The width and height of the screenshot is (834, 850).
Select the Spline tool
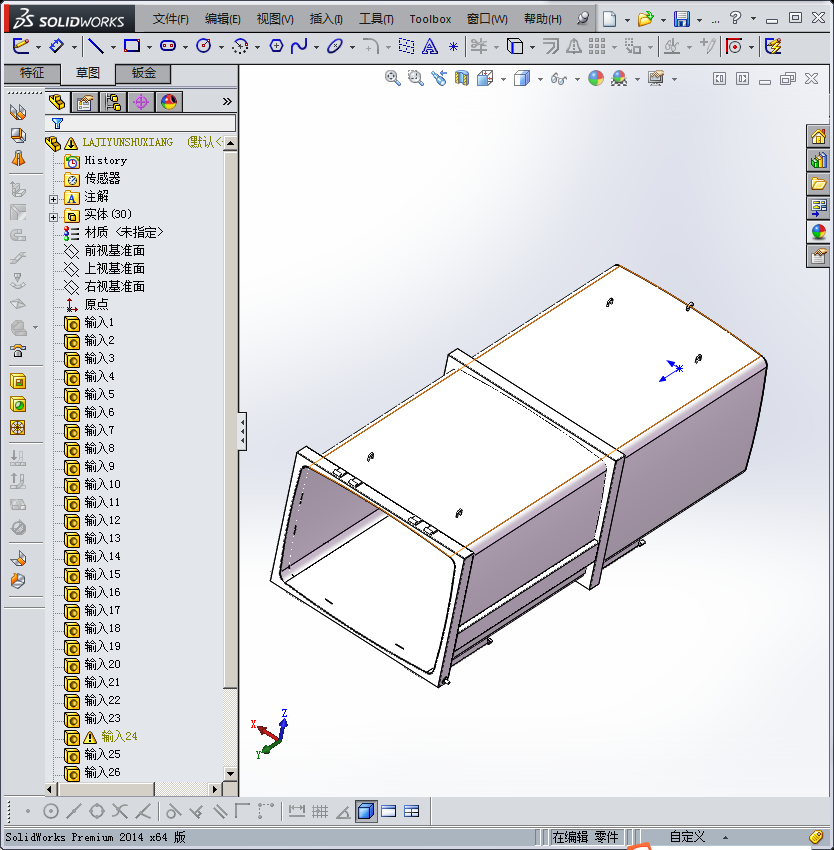[x=299, y=46]
